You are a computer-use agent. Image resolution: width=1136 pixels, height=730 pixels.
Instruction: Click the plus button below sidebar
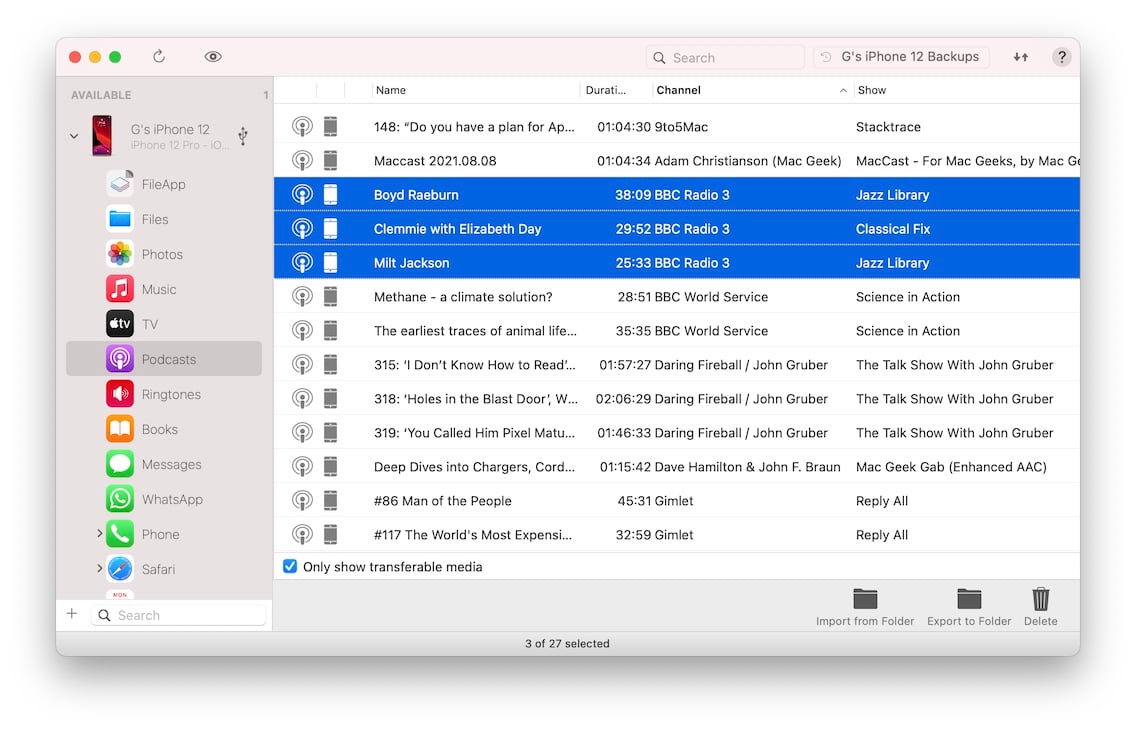tap(72, 614)
